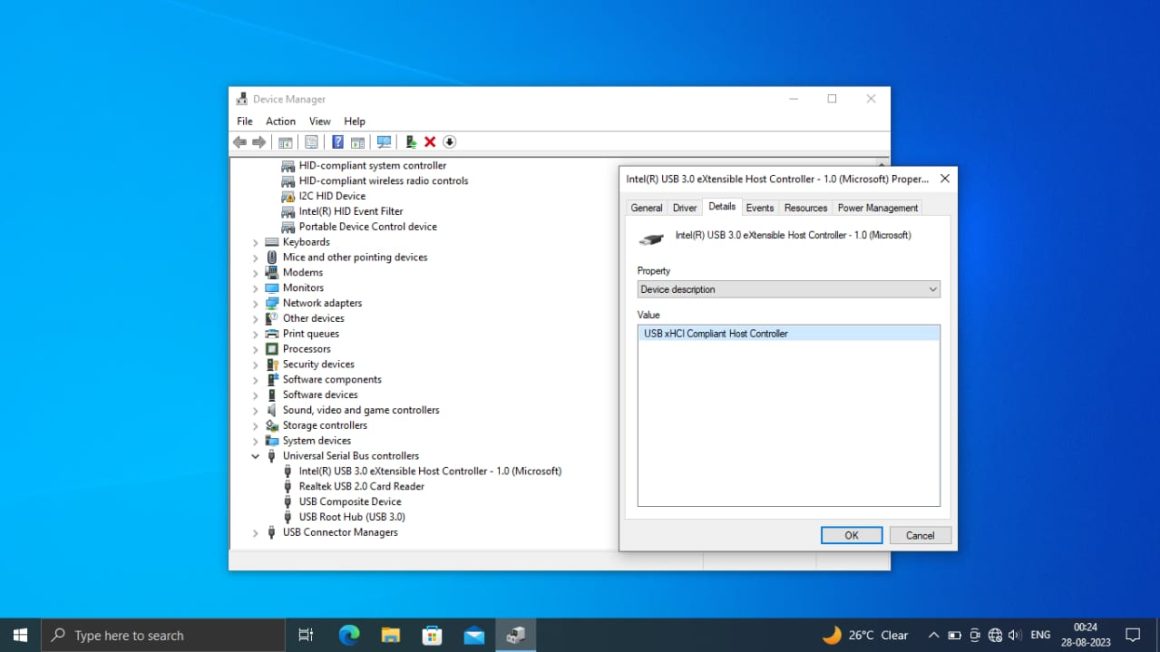Screen dimensions: 1160x652
Task: Collapse Universal Serial Bus controllers
Action: coord(255,457)
